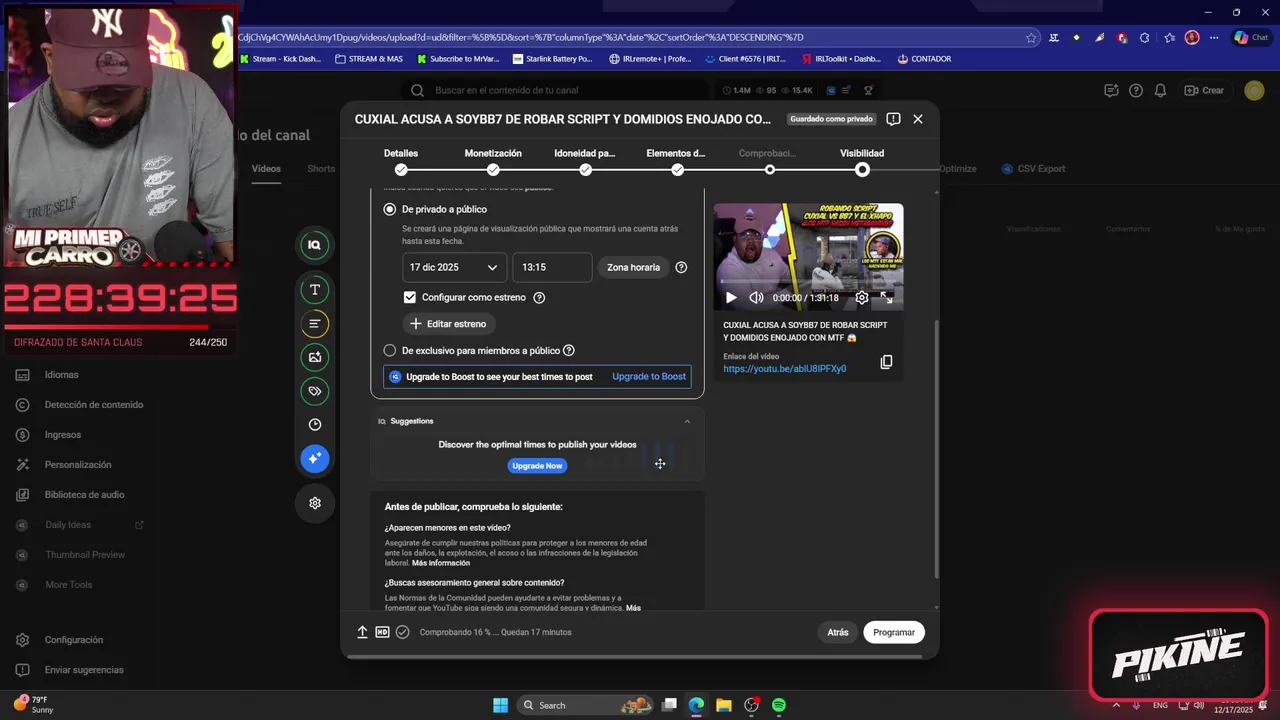The height and width of the screenshot is (720, 1280).
Task: Open Ingresos in the Studio sidebar
Action: click(x=63, y=435)
